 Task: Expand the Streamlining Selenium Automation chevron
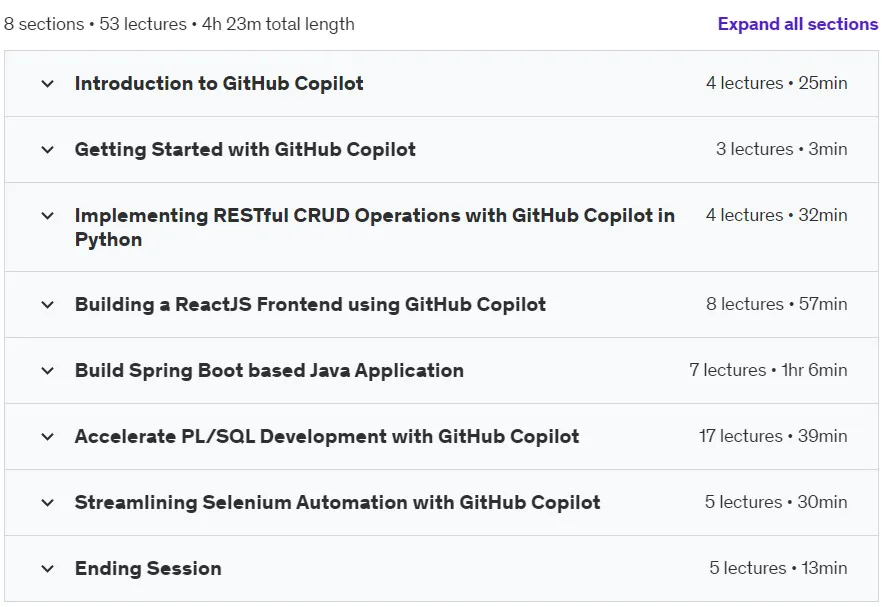(x=48, y=502)
